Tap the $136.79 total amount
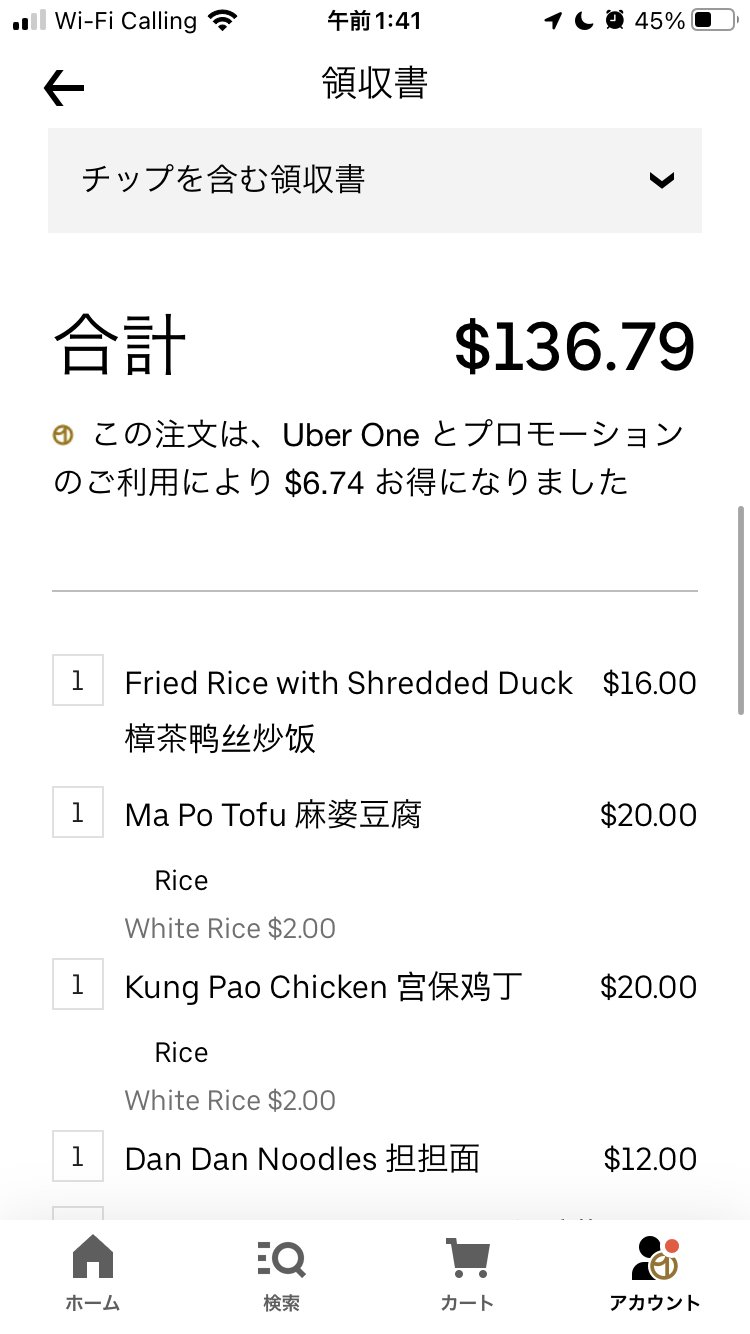750x1334 pixels. point(574,347)
